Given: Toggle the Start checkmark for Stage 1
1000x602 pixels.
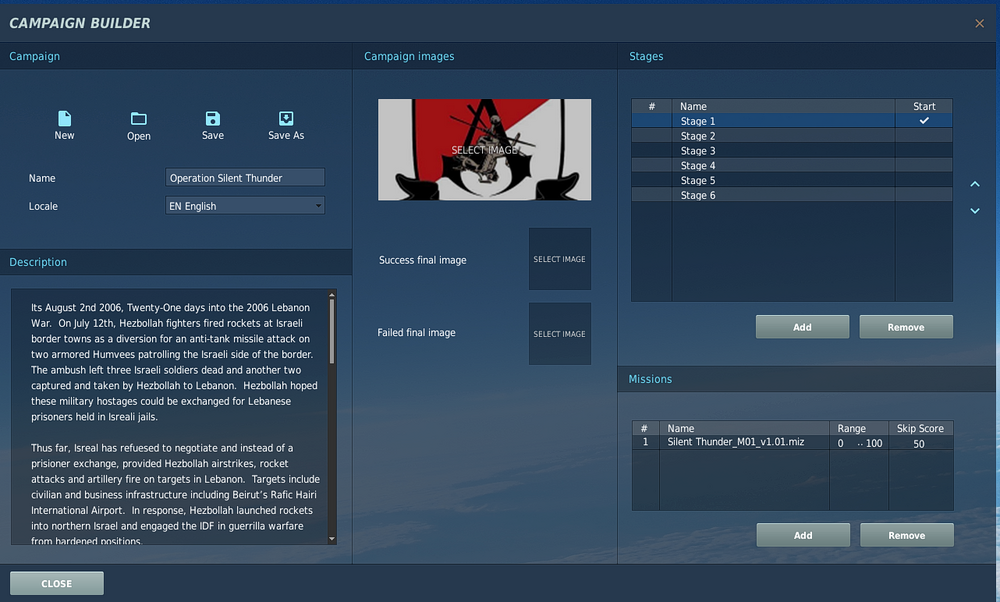Looking at the screenshot, I should coord(924,121).
